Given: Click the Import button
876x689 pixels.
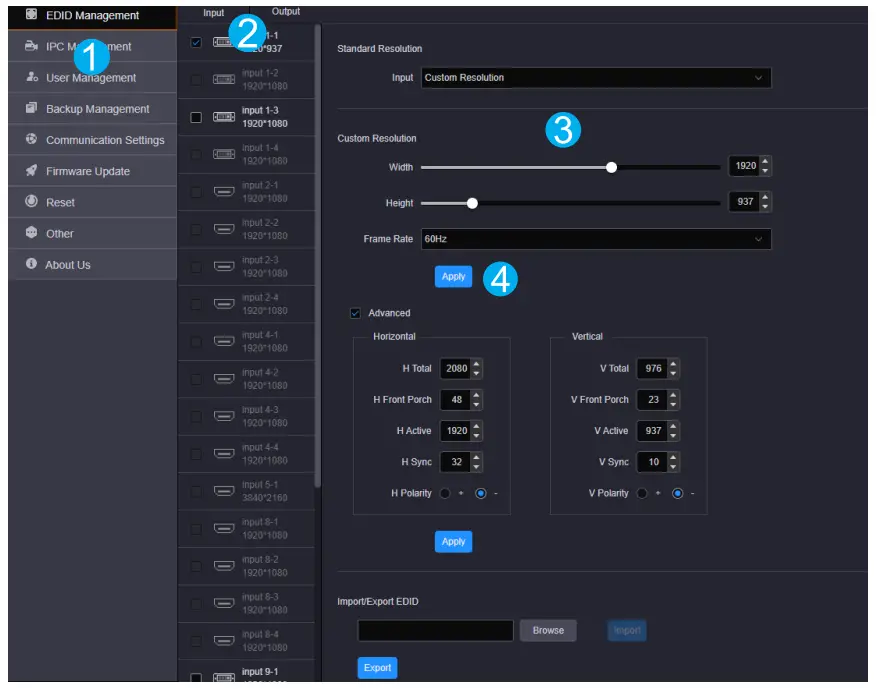Looking at the screenshot, I should (x=626, y=631).
